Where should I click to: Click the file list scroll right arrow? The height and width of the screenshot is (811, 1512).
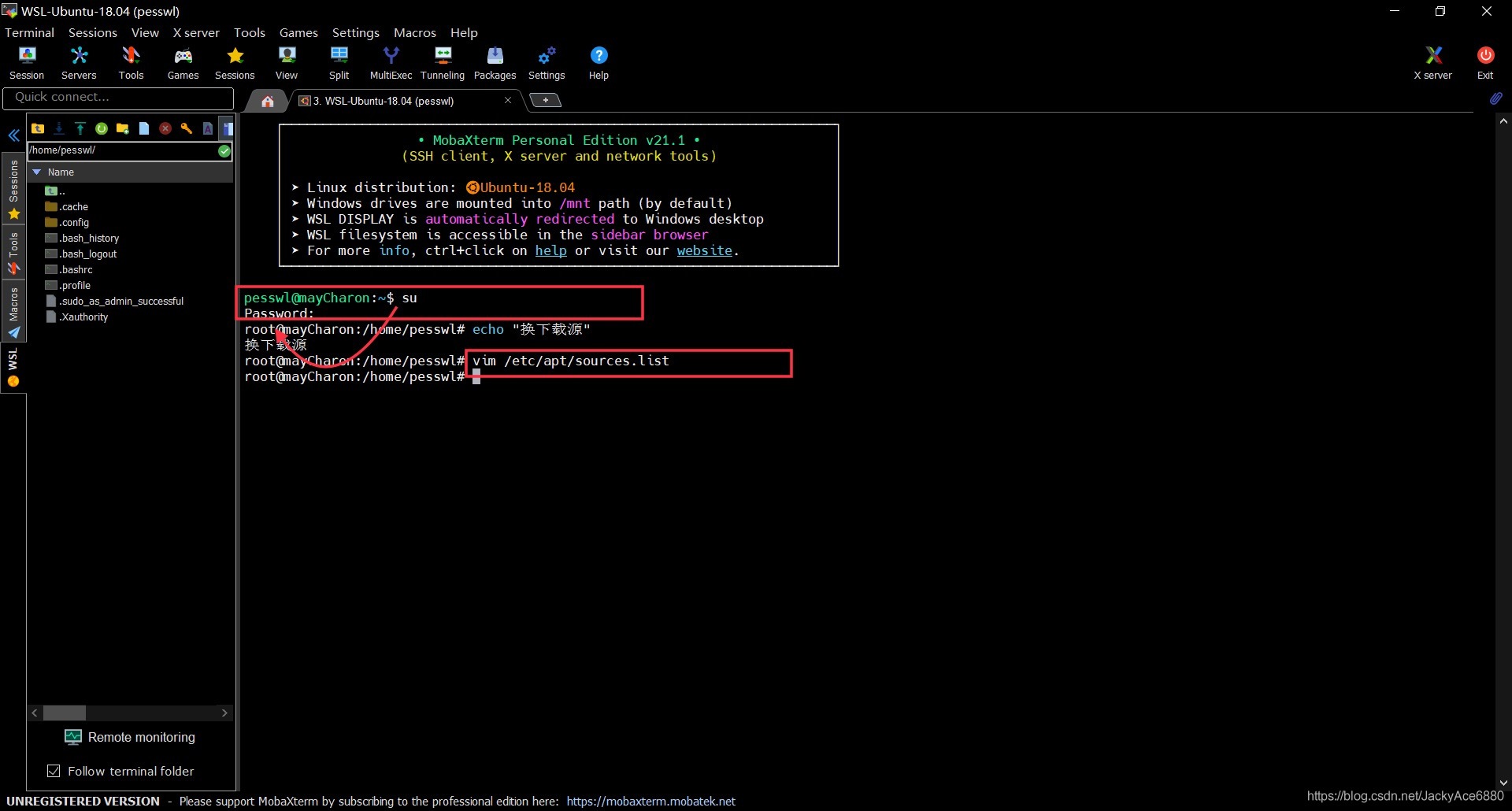[224, 713]
